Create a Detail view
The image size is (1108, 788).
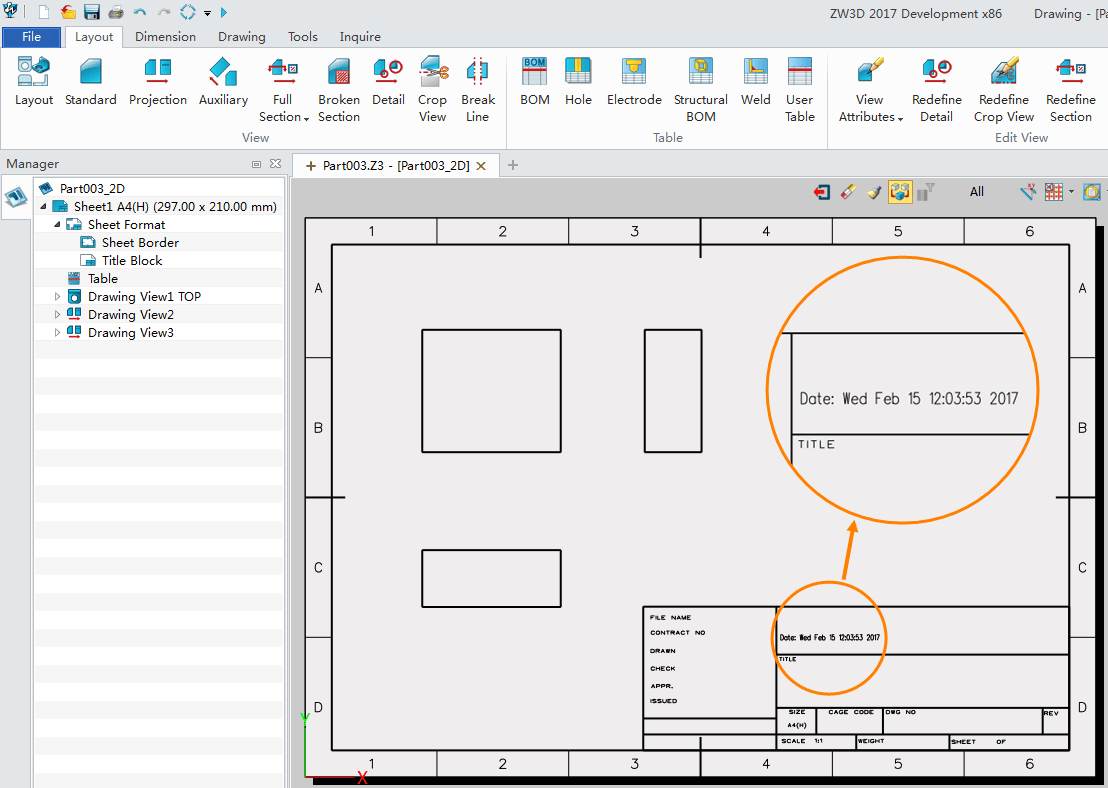click(388, 72)
